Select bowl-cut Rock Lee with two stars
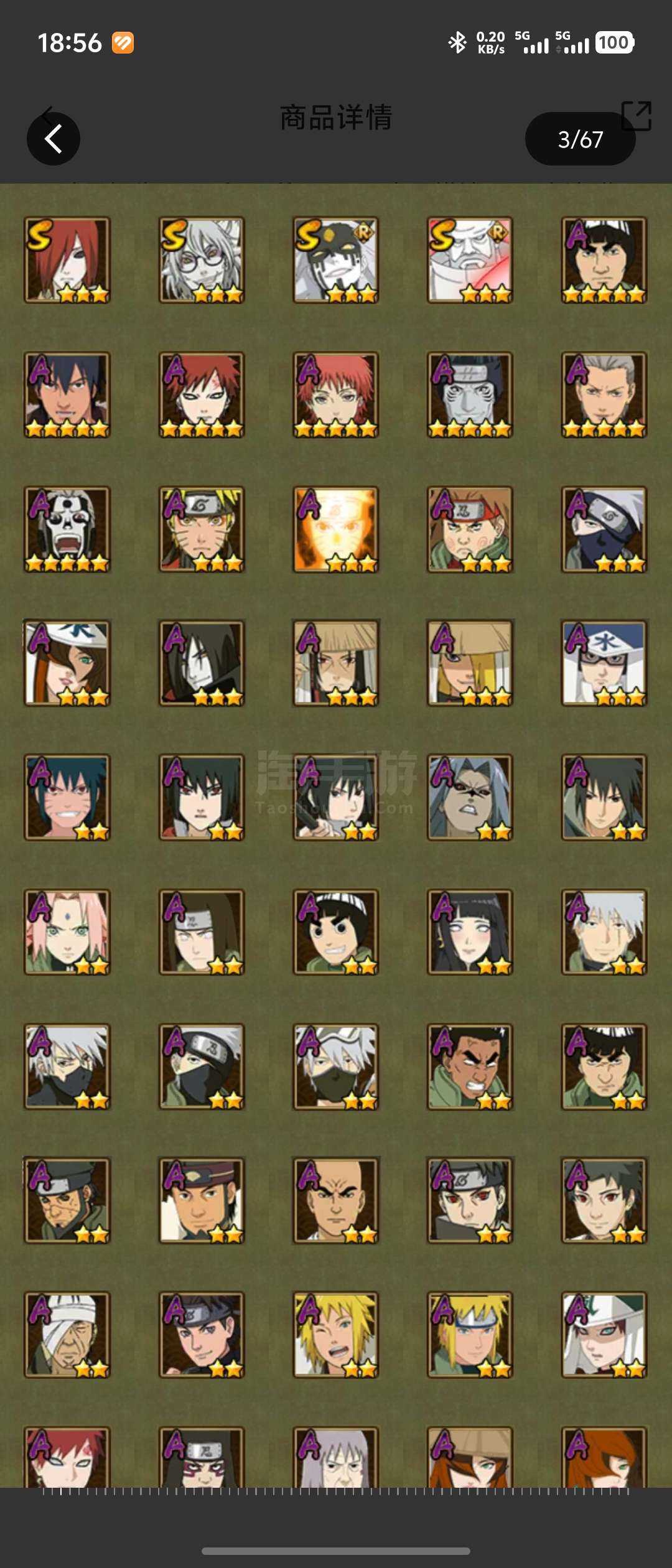This screenshot has width=672, height=1568. pyautogui.click(x=336, y=932)
